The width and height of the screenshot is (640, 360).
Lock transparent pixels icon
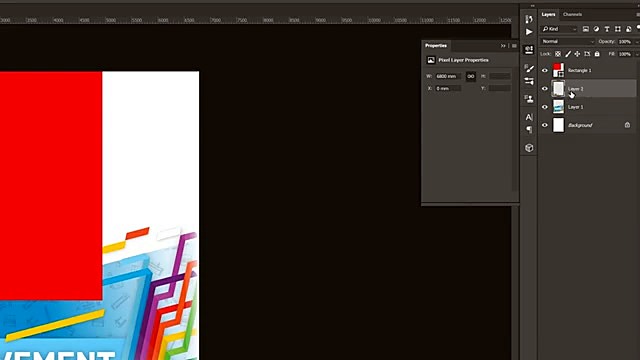pyautogui.click(x=558, y=54)
